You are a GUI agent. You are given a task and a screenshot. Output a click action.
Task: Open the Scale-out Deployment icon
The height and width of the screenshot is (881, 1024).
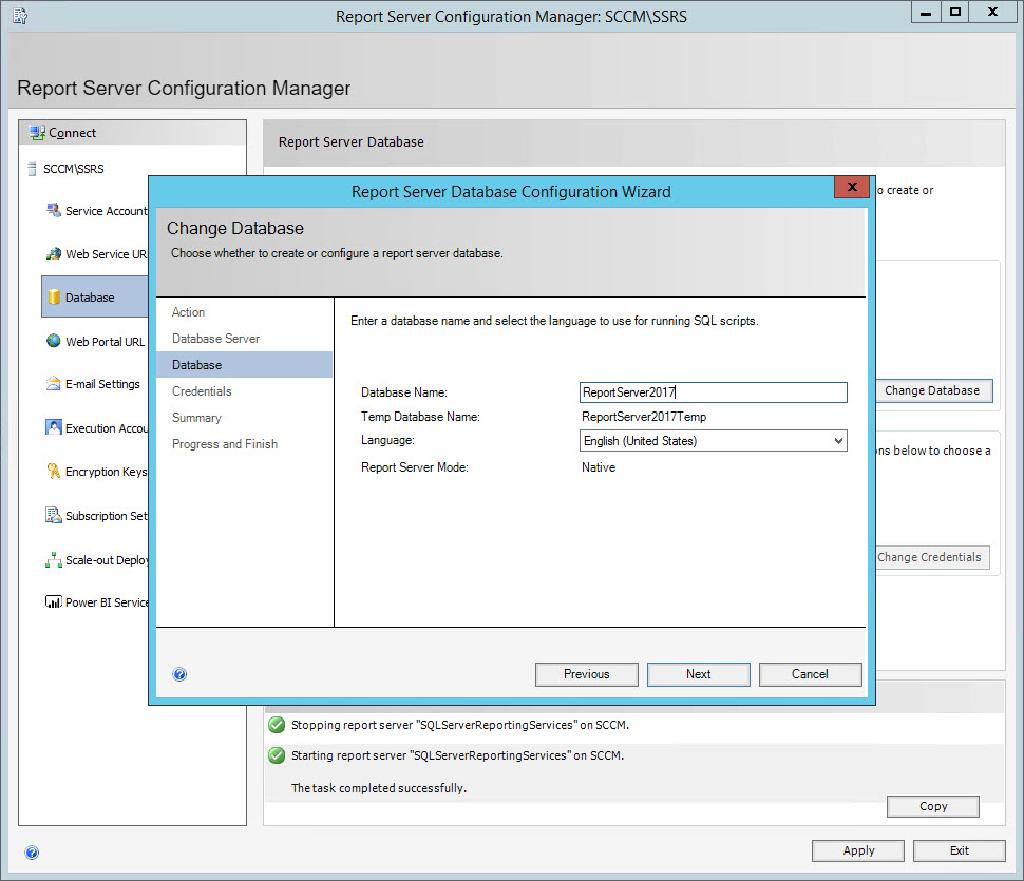coord(54,560)
